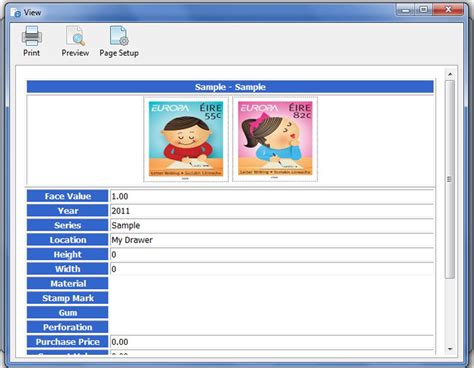
Task: Maximize the View window
Action: [423, 10]
